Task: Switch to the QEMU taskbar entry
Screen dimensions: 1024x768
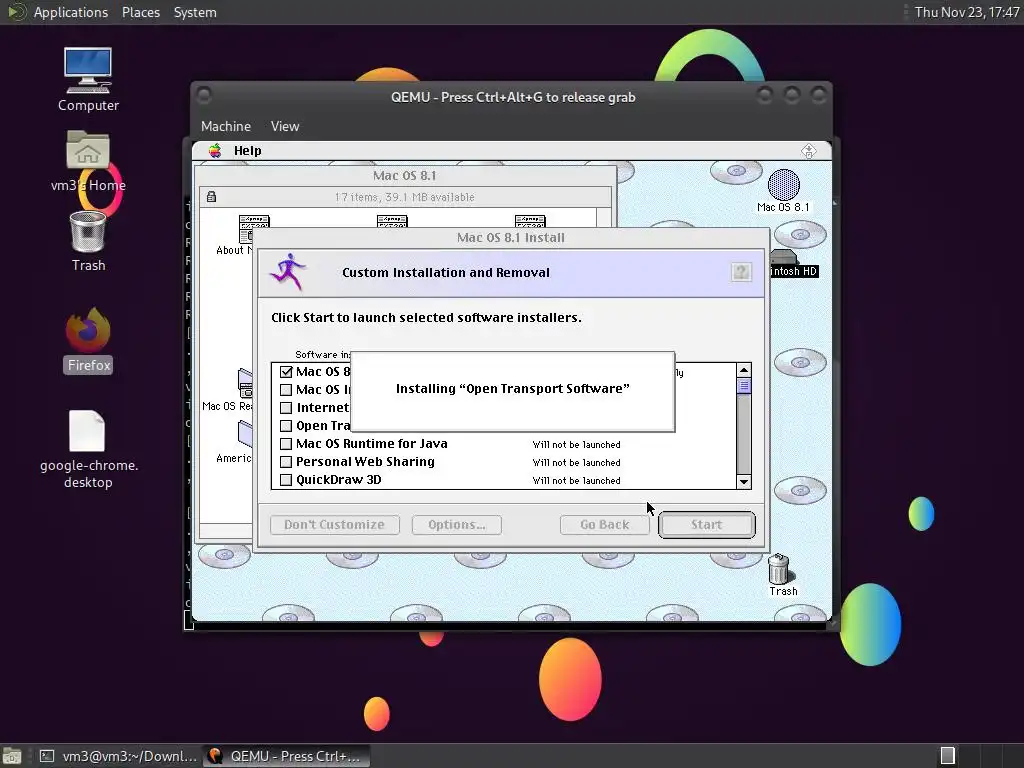Action: [x=286, y=756]
